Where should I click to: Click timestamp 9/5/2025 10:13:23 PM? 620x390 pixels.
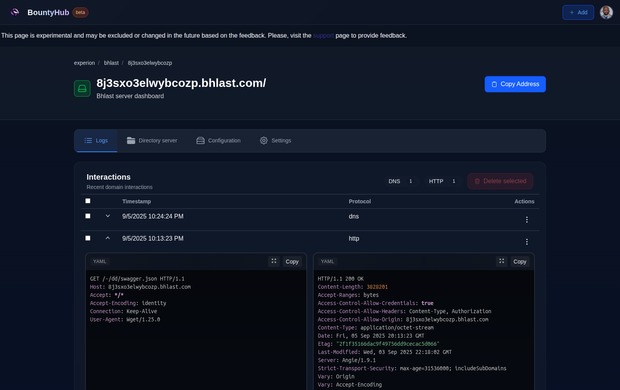tap(153, 239)
